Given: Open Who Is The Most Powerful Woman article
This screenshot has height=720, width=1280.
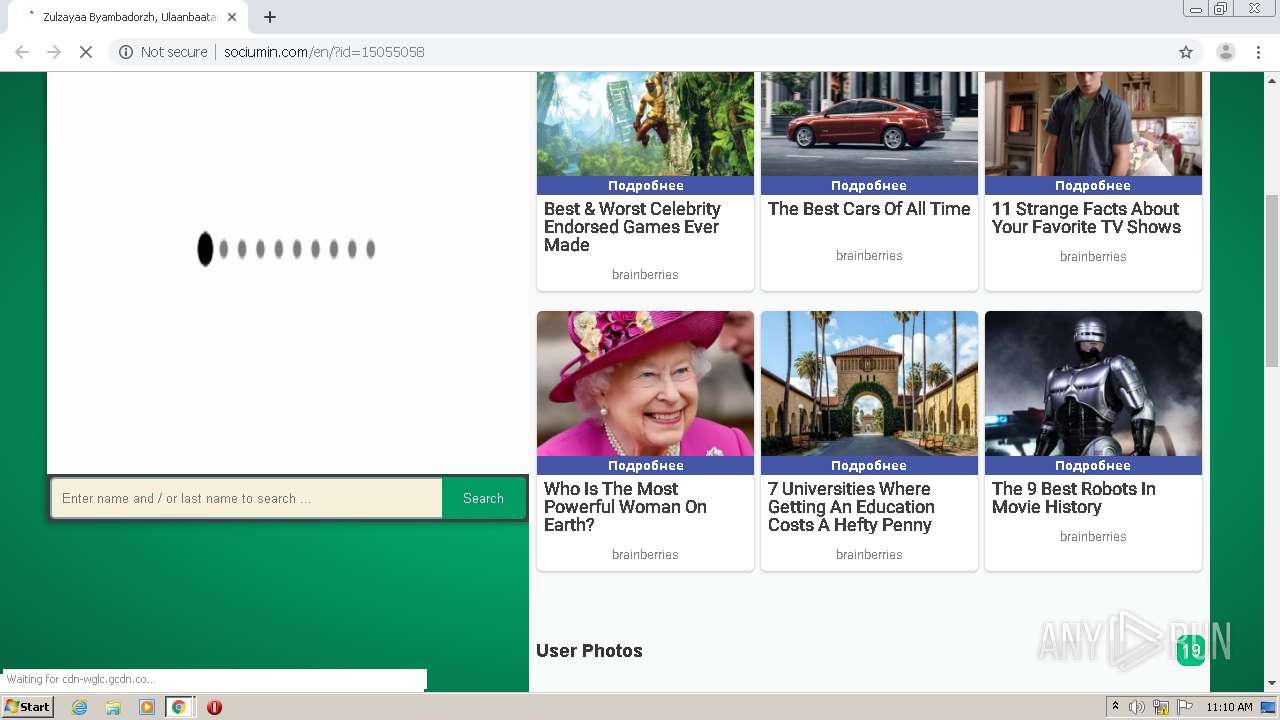Looking at the screenshot, I should click(625, 507).
